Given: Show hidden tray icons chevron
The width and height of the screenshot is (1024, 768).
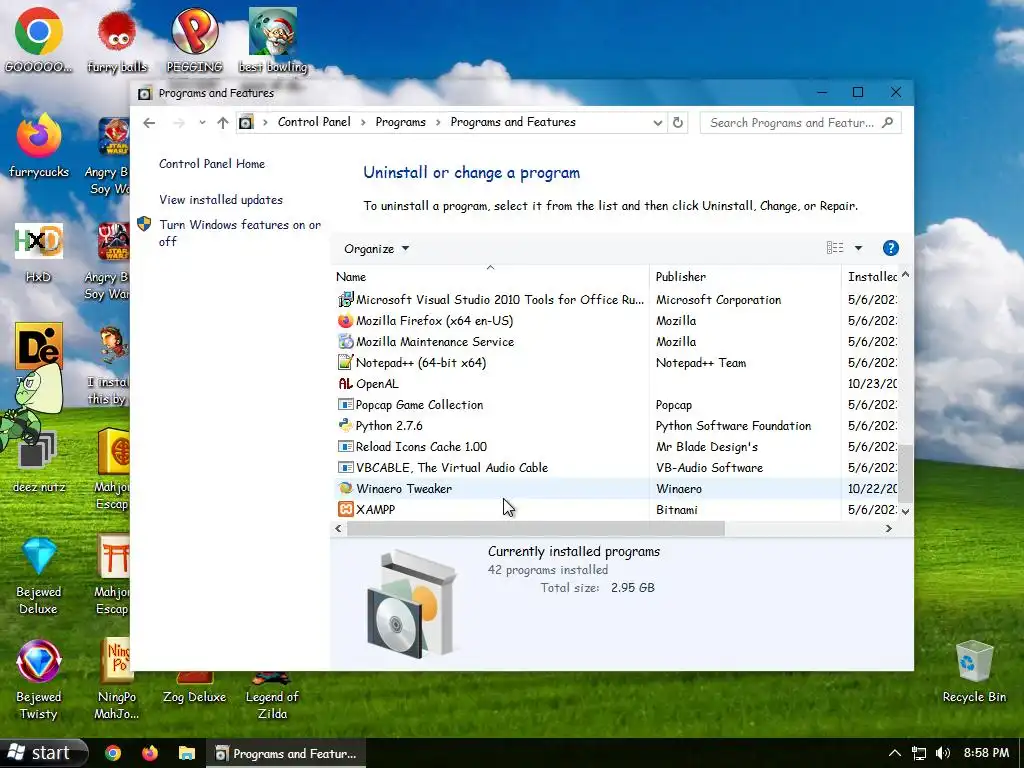Looking at the screenshot, I should click(x=895, y=753).
